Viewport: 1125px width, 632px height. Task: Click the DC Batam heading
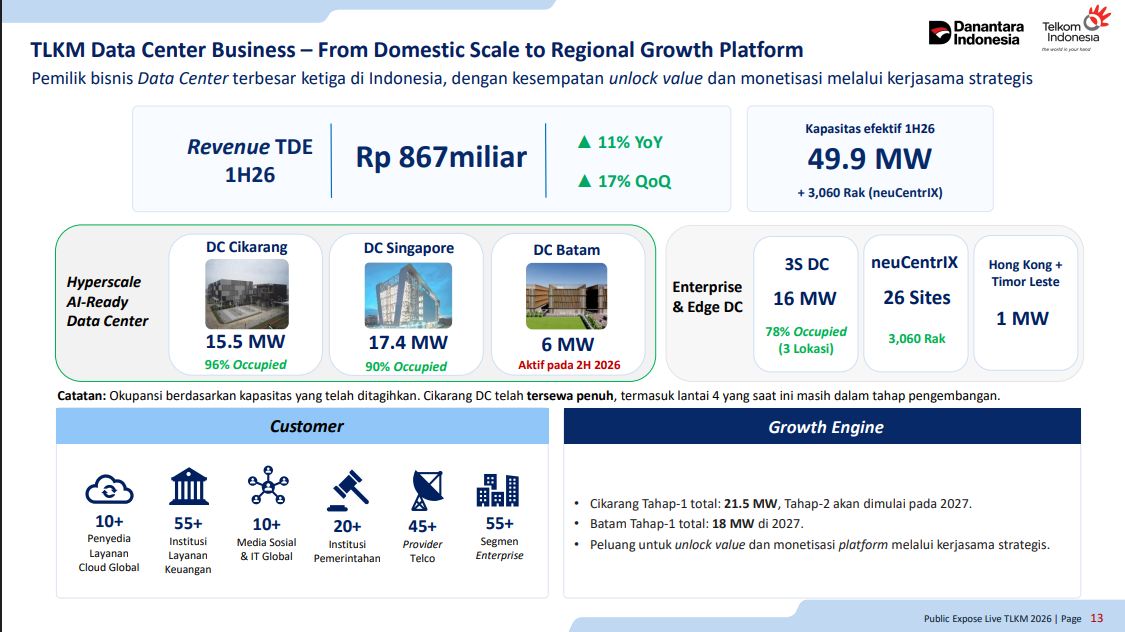[566, 250]
